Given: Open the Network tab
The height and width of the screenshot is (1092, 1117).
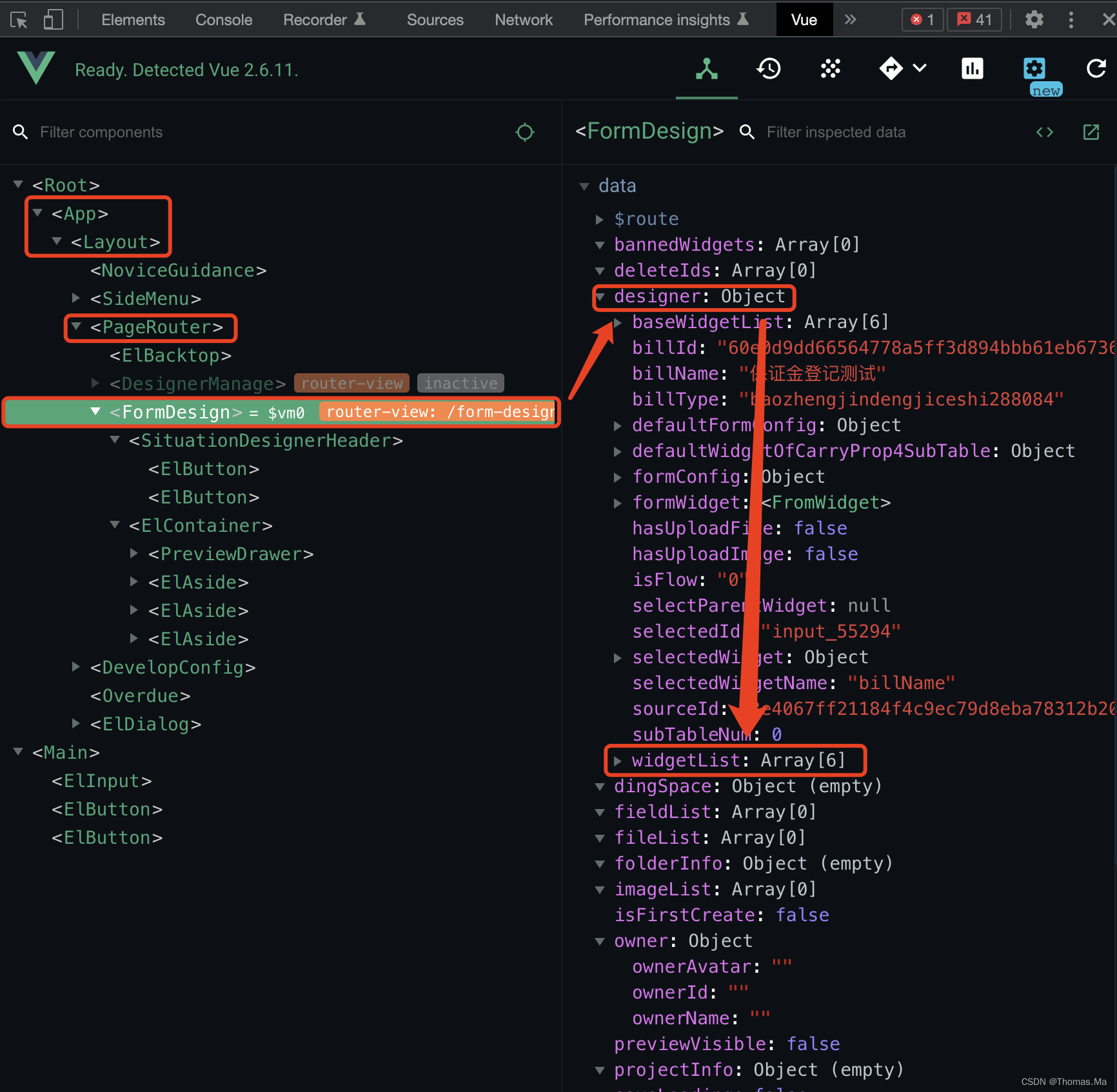Looking at the screenshot, I should [x=524, y=20].
